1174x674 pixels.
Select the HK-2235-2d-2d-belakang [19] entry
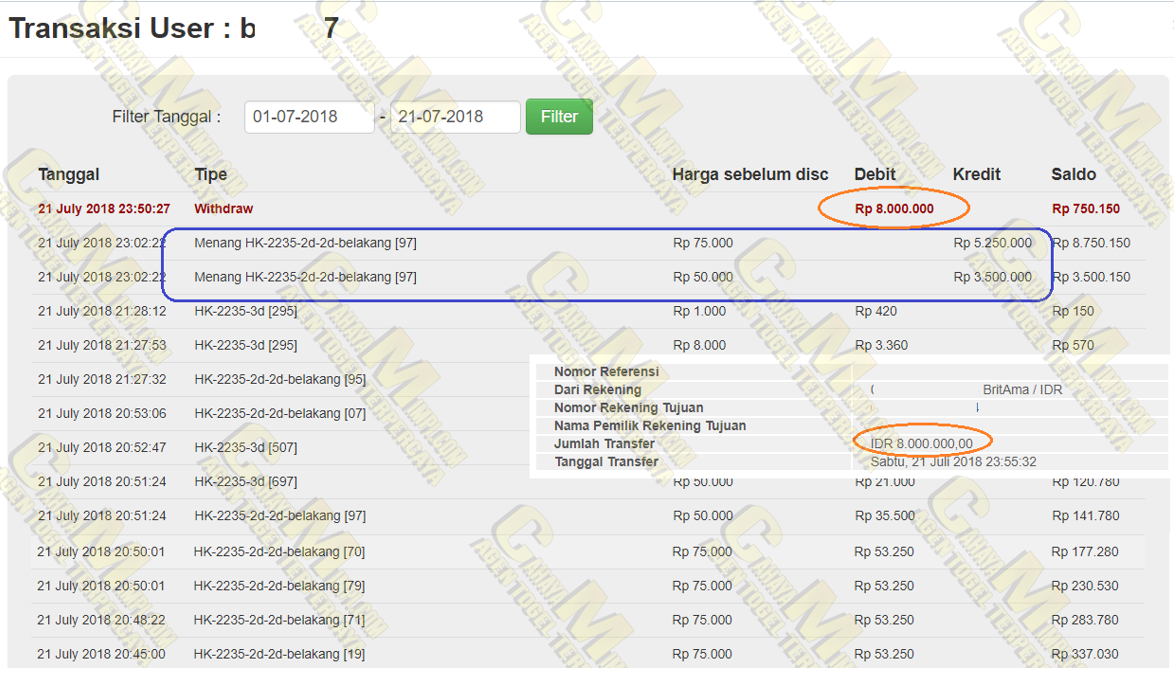pos(279,654)
